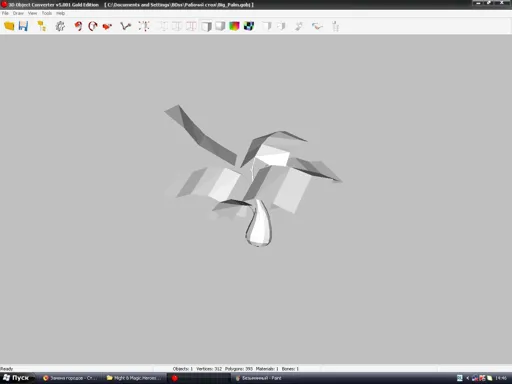Click the third greyed-out reddish box icon
512x384 pixels.
pyautogui.click(x=191, y=26)
